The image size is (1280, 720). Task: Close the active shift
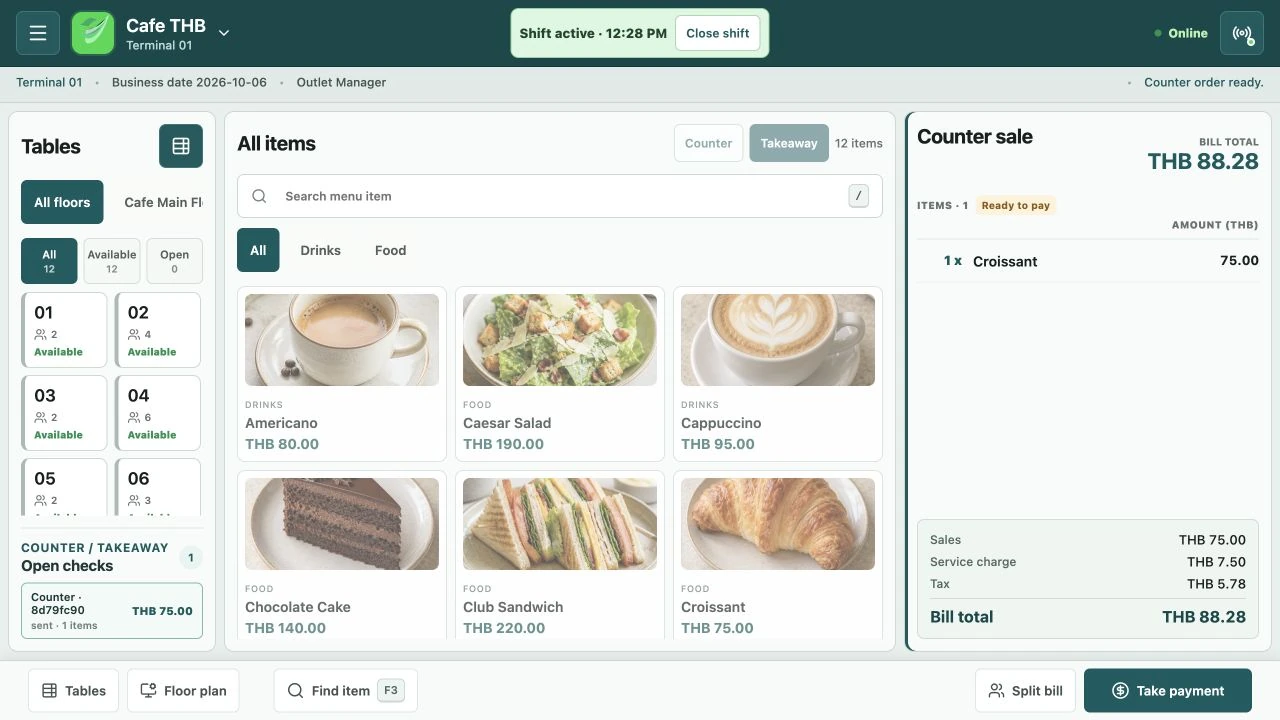pyautogui.click(x=717, y=33)
